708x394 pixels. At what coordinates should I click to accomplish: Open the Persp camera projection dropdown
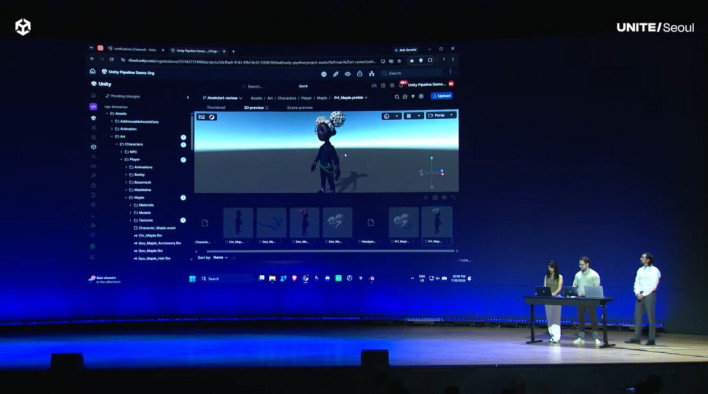point(441,116)
